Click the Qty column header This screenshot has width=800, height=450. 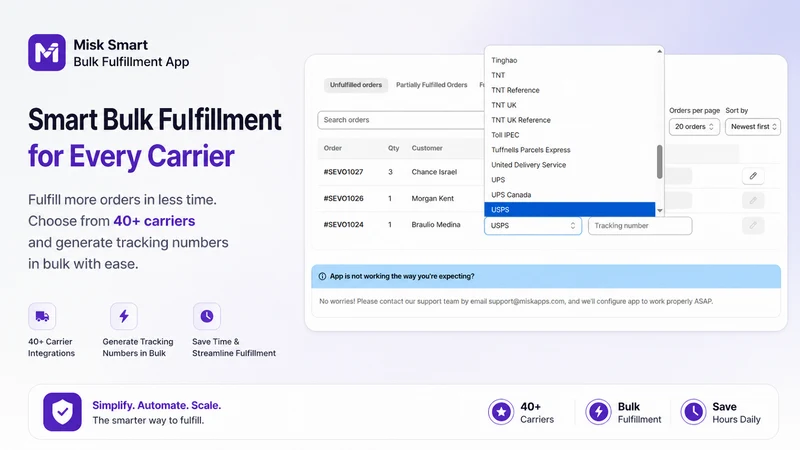[393, 148]
